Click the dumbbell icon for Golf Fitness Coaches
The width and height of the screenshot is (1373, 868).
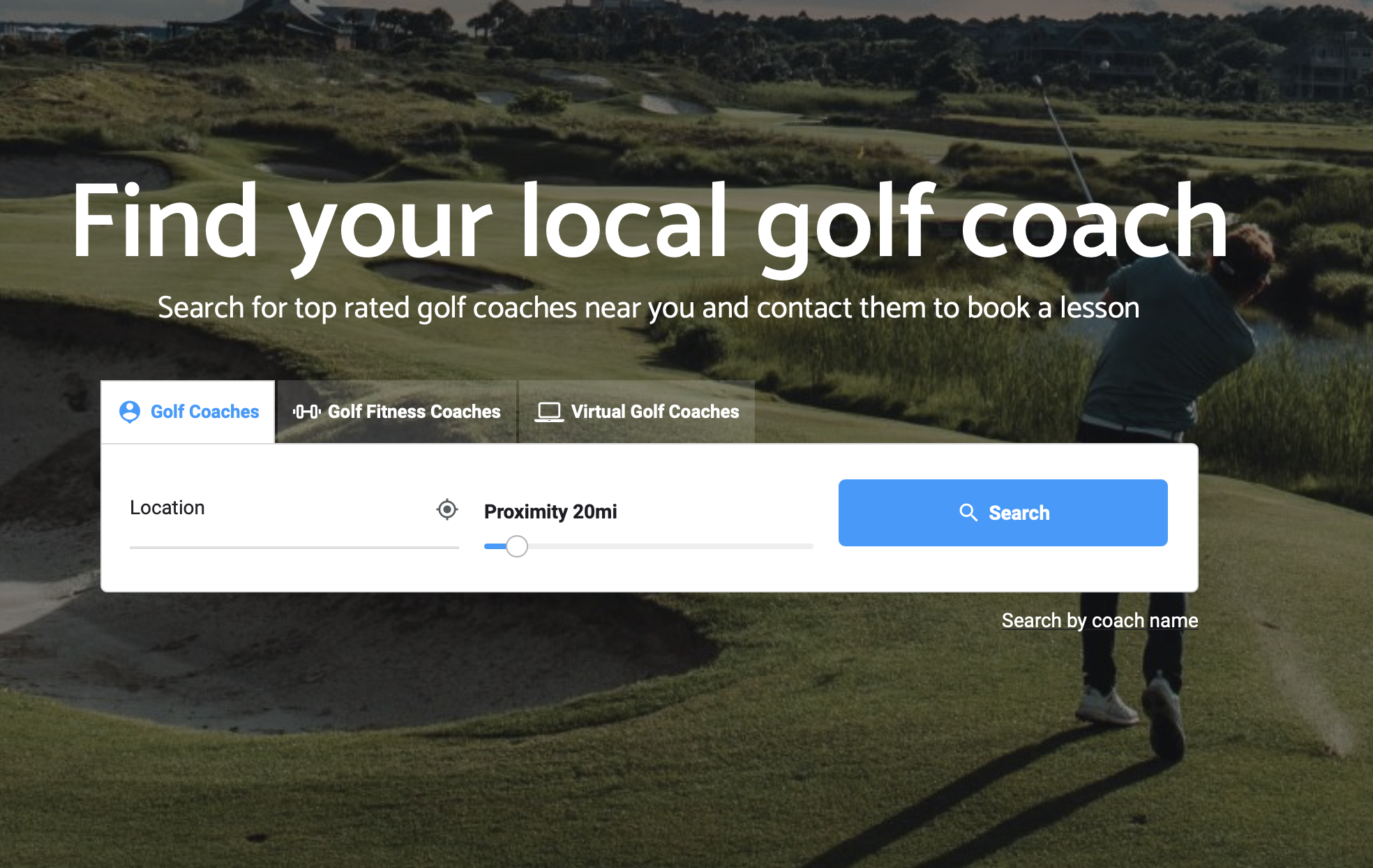tap(306, 412)
